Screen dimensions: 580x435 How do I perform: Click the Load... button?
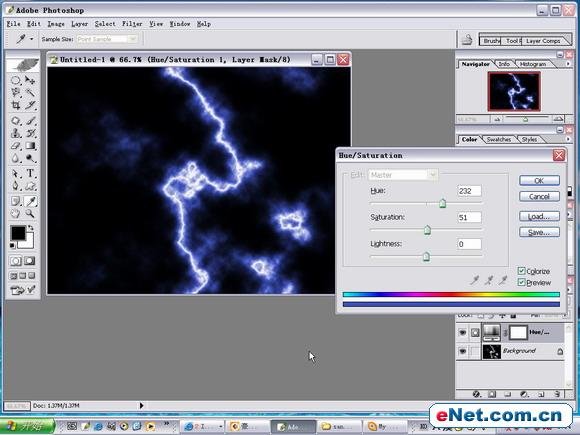tap(539, 216)
